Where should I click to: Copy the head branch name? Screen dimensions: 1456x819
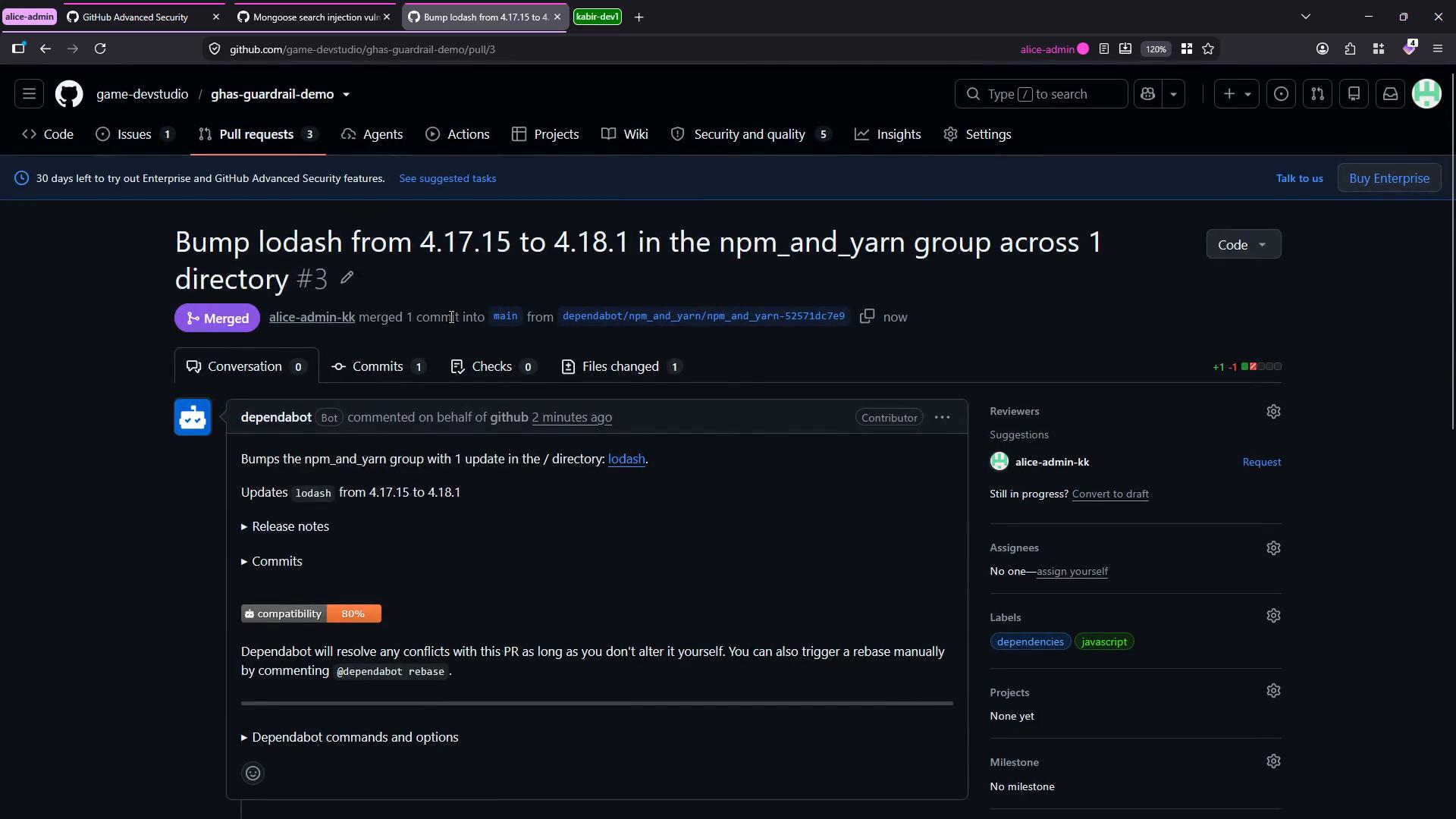coord(867,316)
